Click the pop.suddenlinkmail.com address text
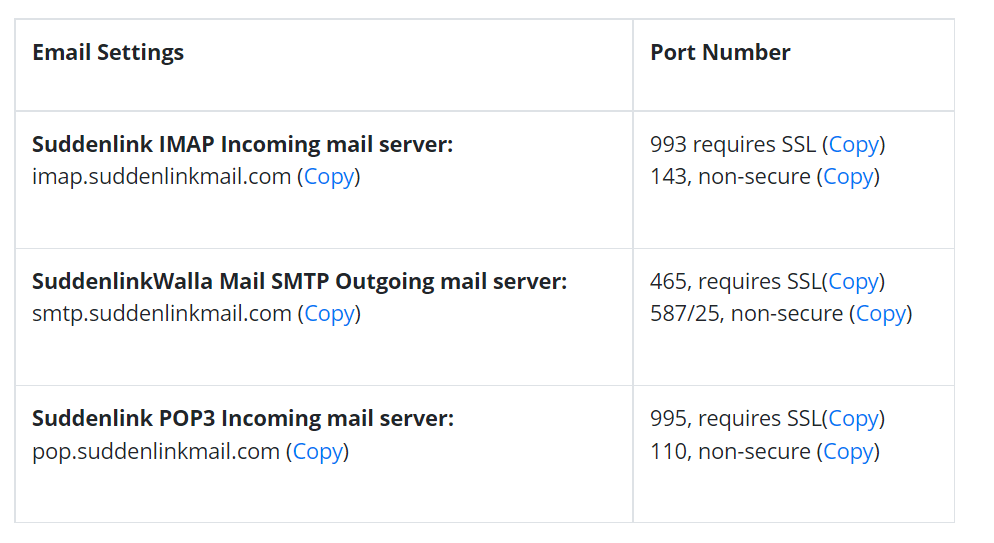994x543 pixels. [156, 452]
